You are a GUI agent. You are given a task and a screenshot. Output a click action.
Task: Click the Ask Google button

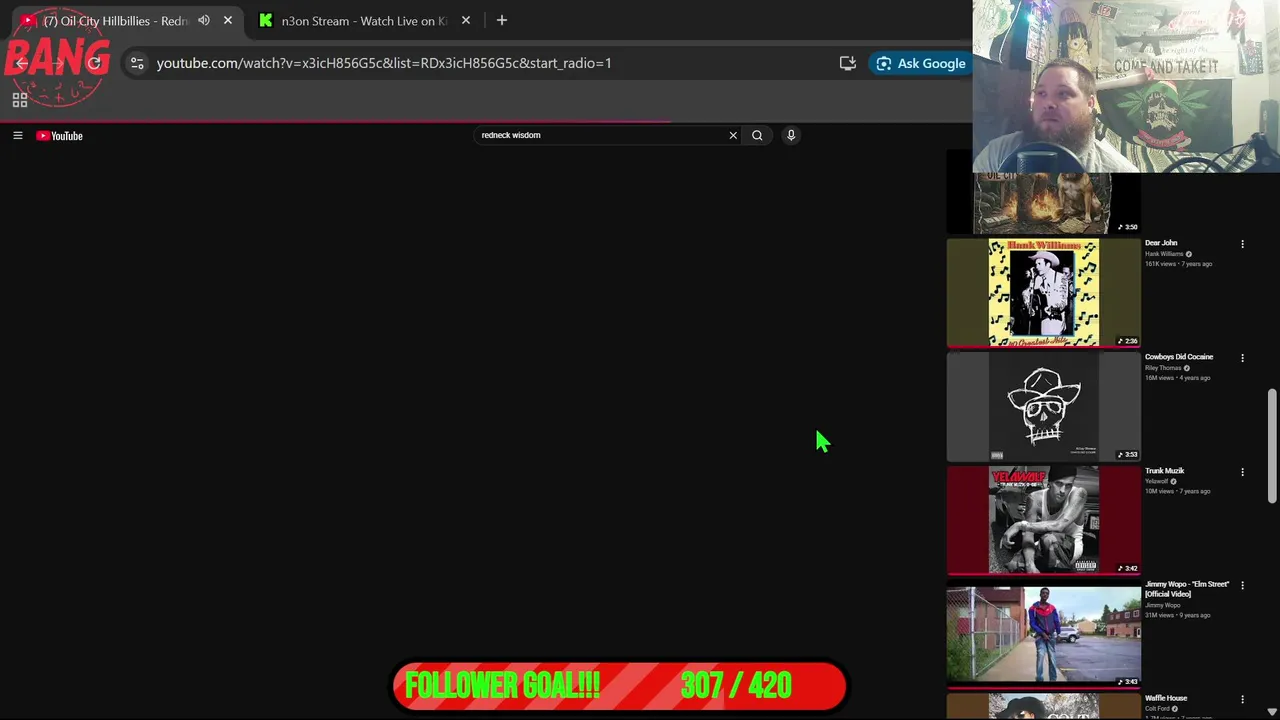[921, 63]
